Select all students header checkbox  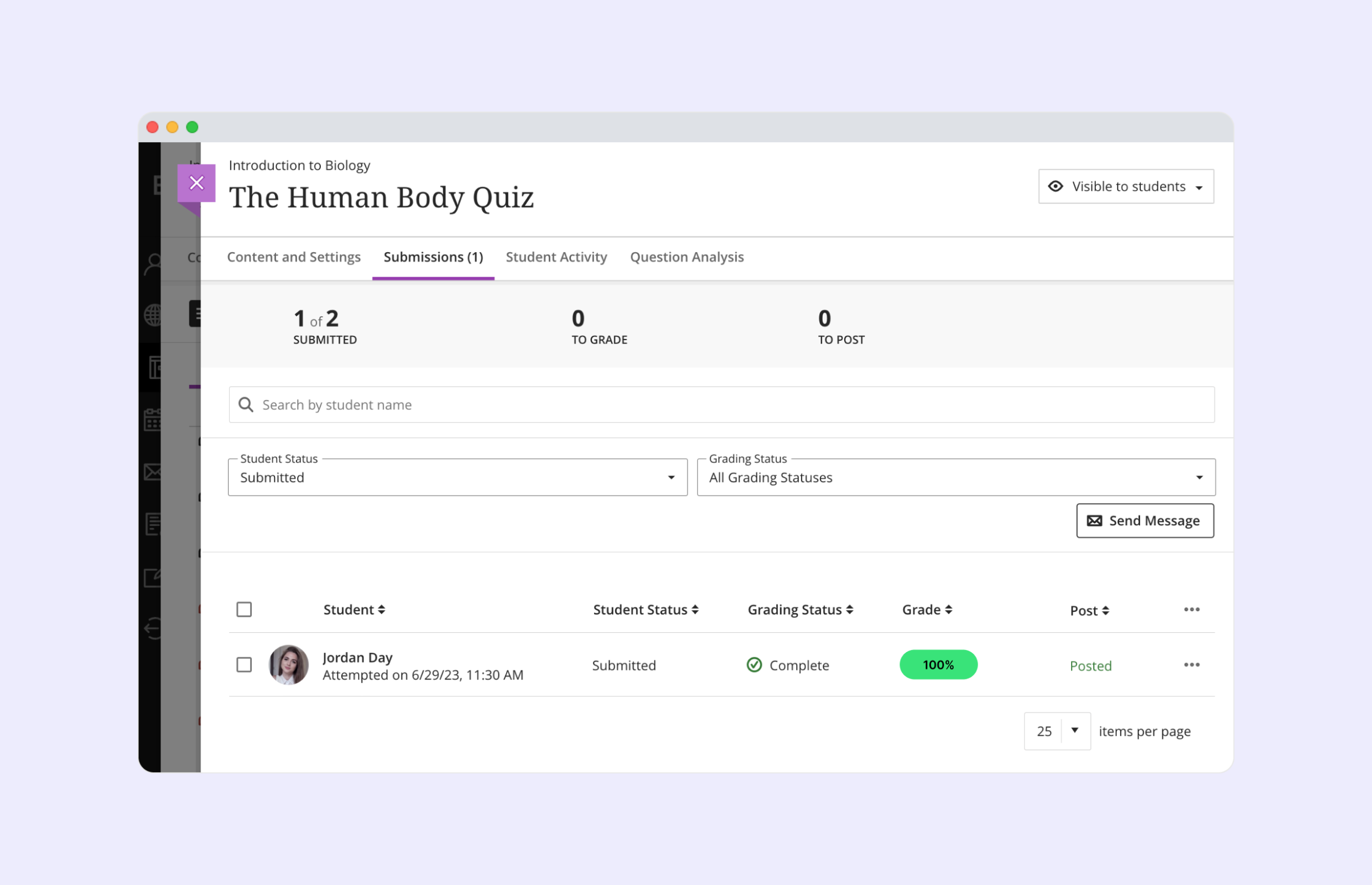[245, 609]
